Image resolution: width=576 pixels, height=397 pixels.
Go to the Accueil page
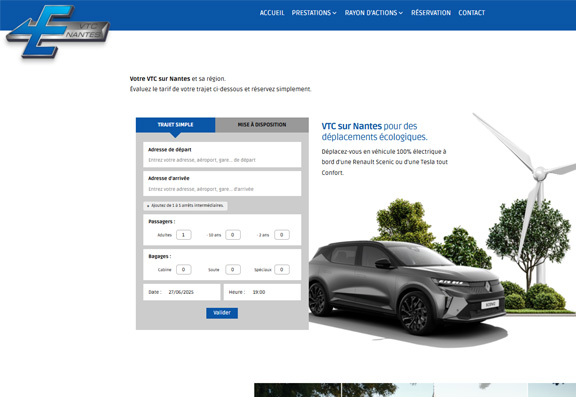point(272,13)
